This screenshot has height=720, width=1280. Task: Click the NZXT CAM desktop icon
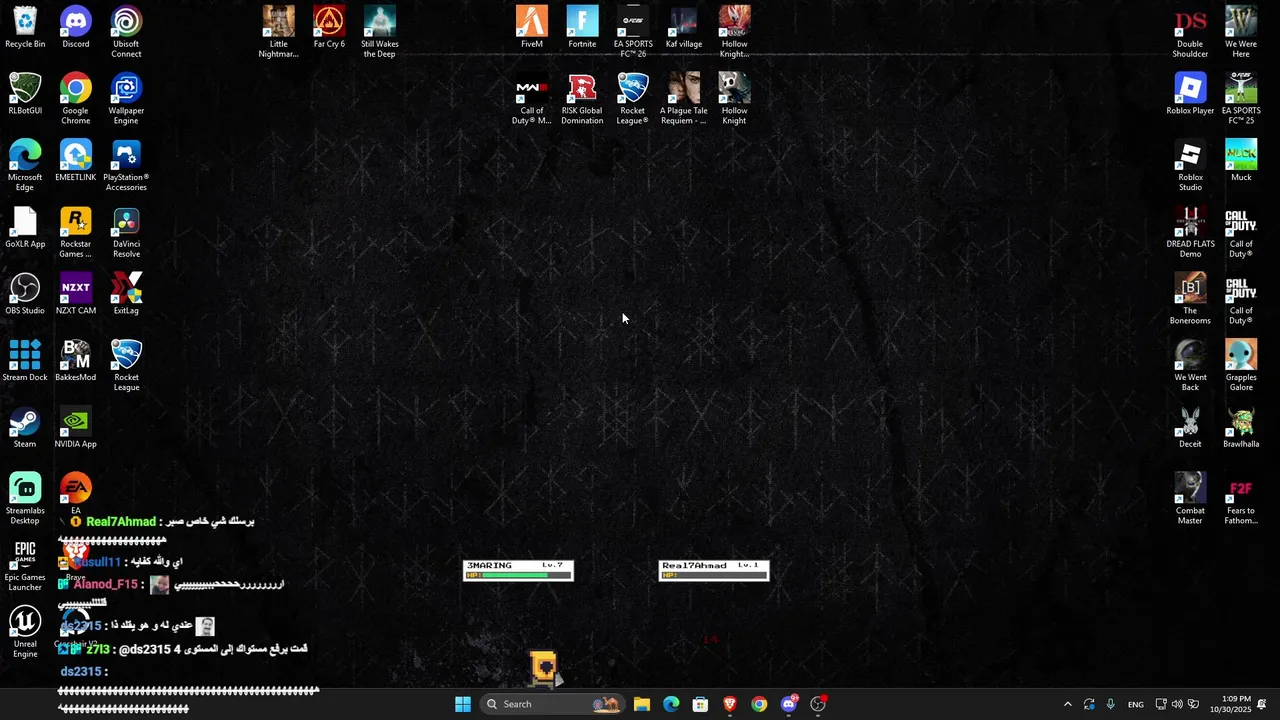tap(76, 294)
